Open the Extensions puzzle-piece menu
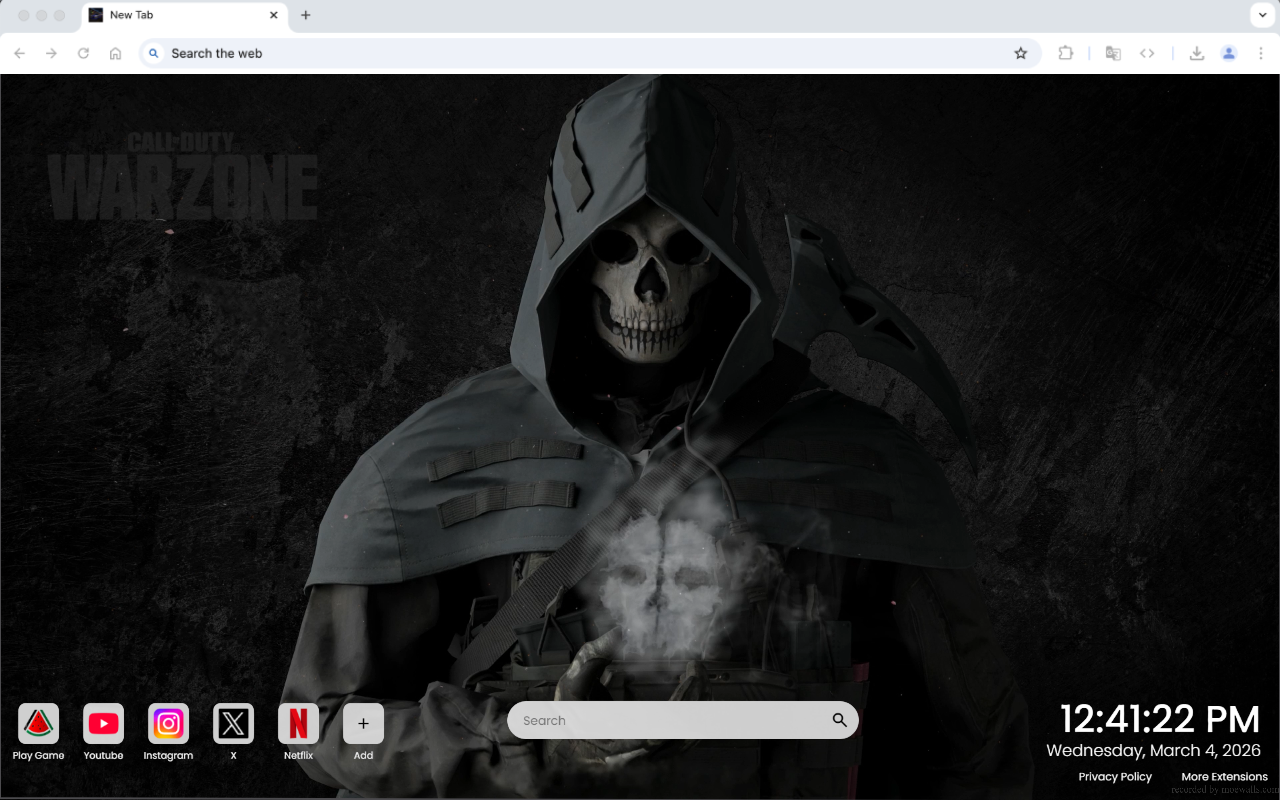This screenshot has height=800, width=1280. [1065, 53]
